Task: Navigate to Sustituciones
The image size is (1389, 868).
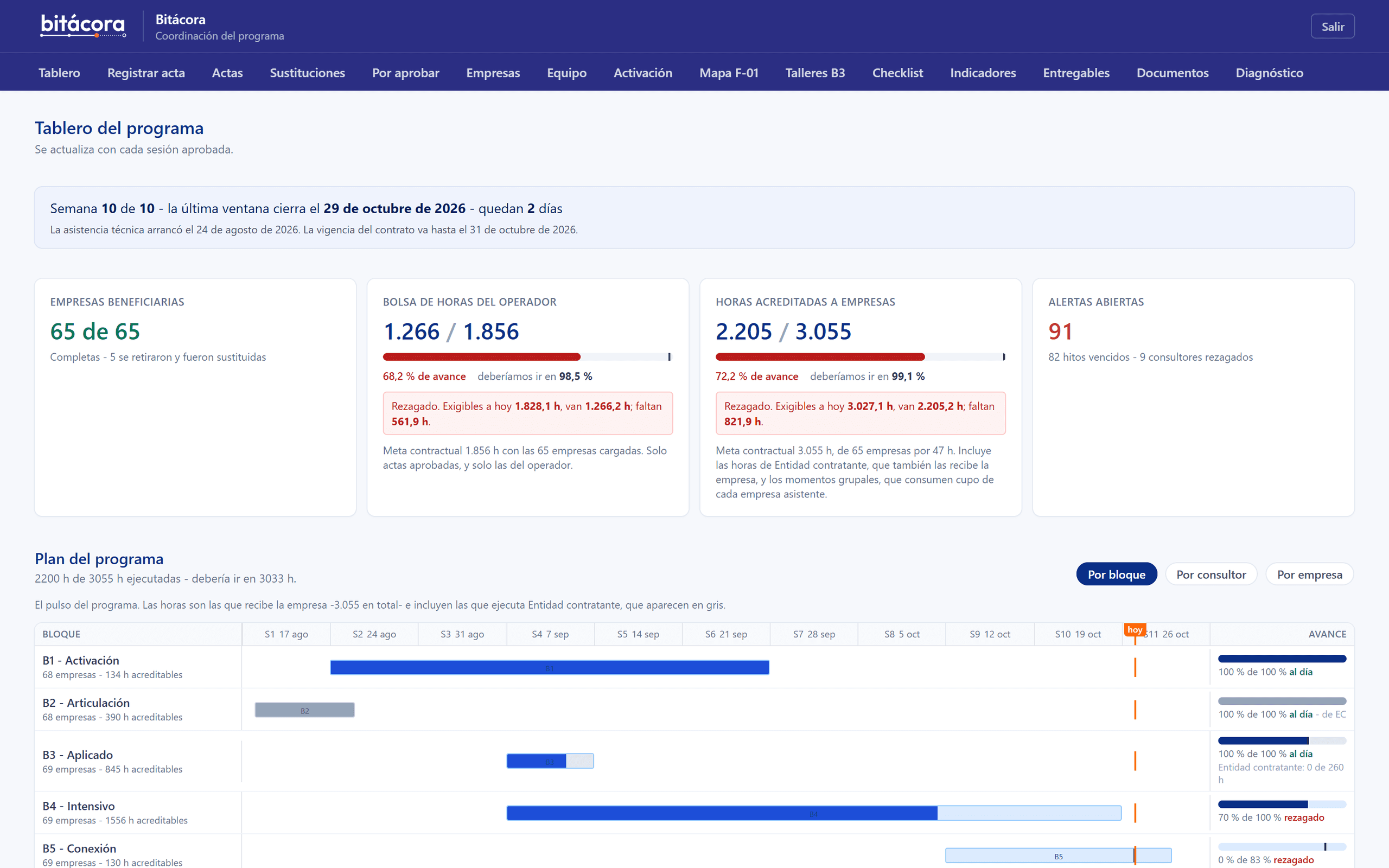Action: [x=307, y=73]
